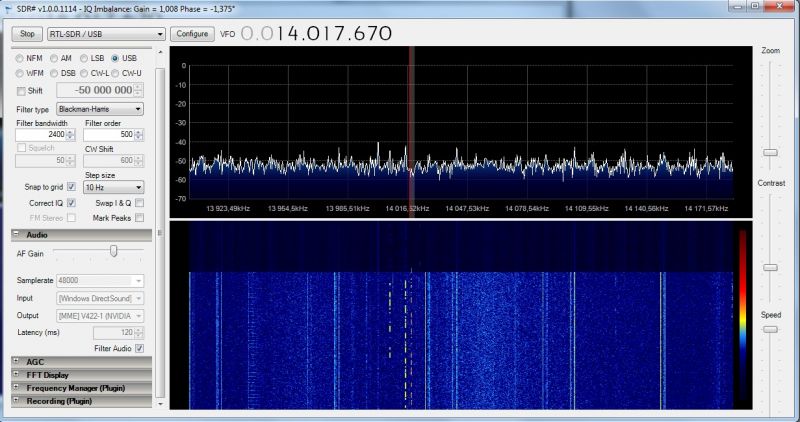Expand the Frequency Manager (Plugin) section
Screen dimensions: 800x422
[x=16, y=388]
